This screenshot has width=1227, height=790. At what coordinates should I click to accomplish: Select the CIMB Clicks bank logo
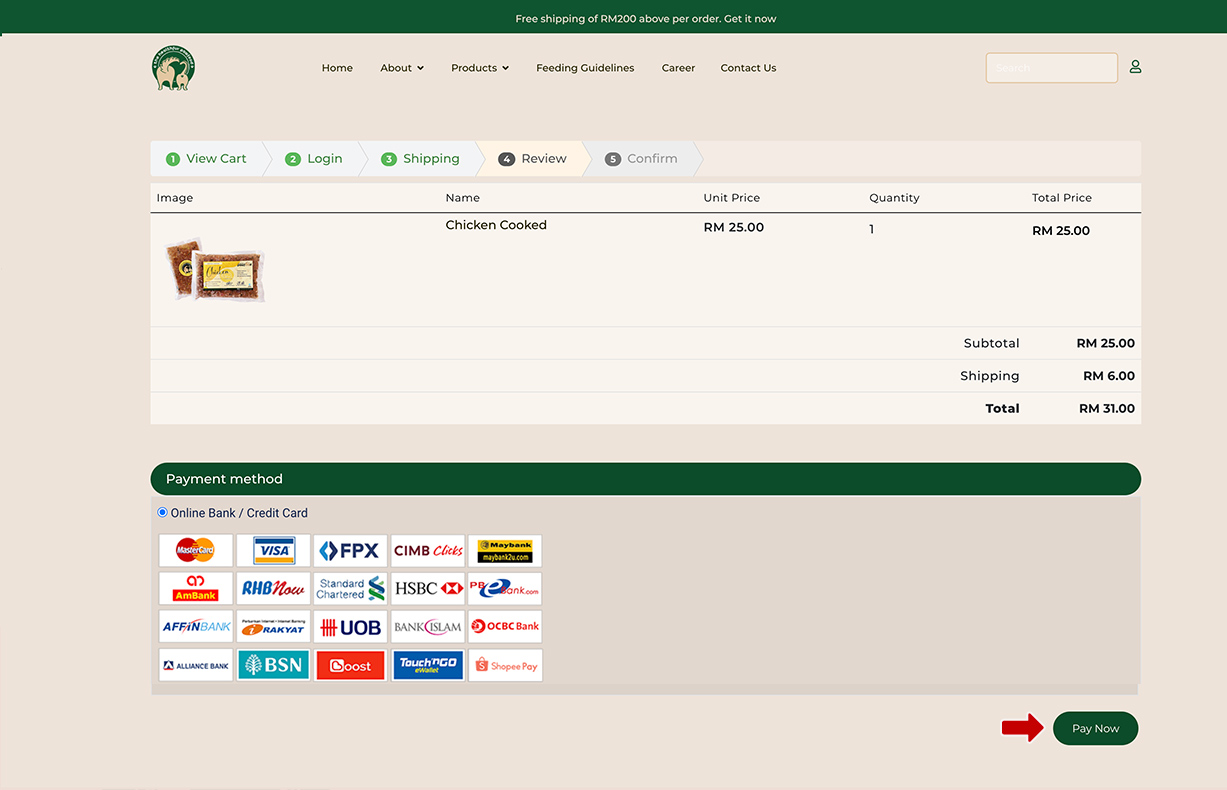click(428, 550)
